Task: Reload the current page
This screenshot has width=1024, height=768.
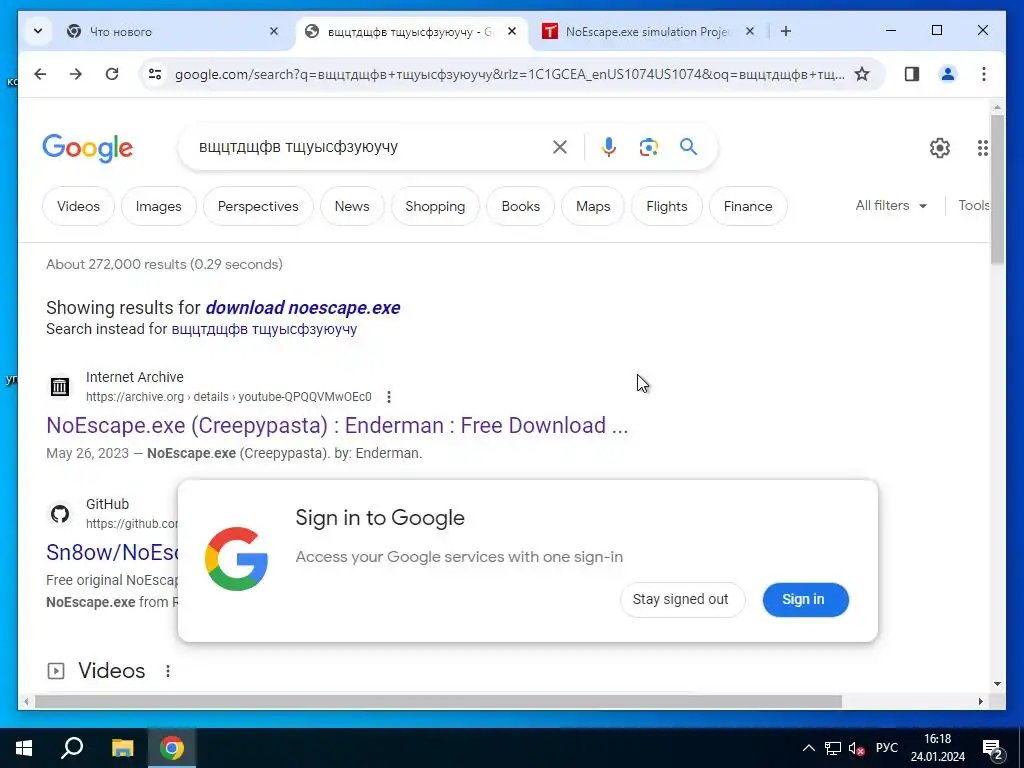Action: tap(112, 74)
